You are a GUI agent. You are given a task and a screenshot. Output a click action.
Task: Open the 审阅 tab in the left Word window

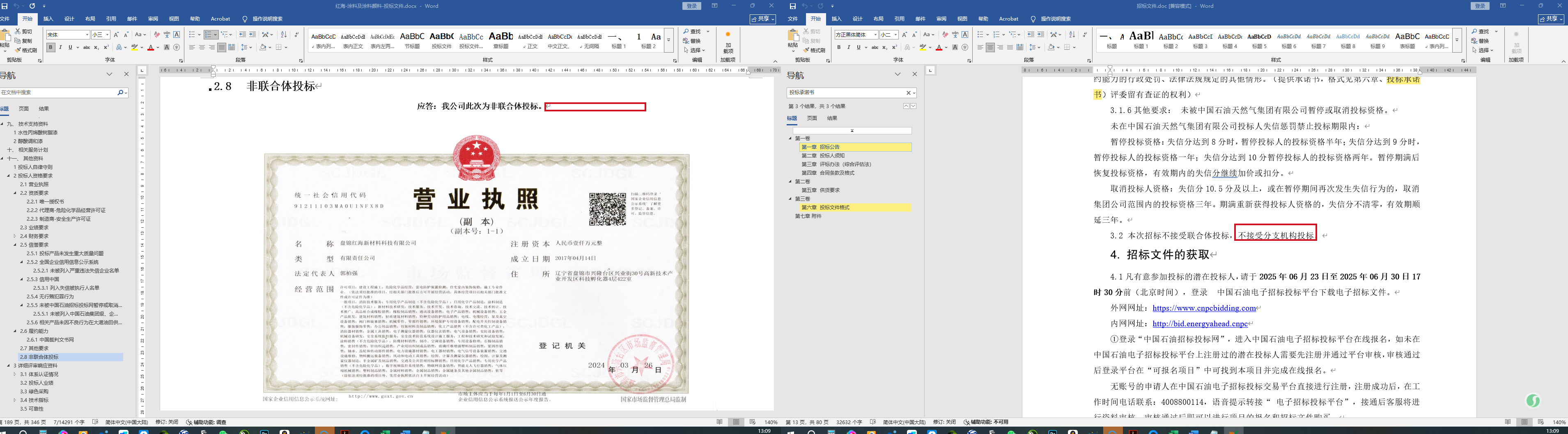coord(153,19)
